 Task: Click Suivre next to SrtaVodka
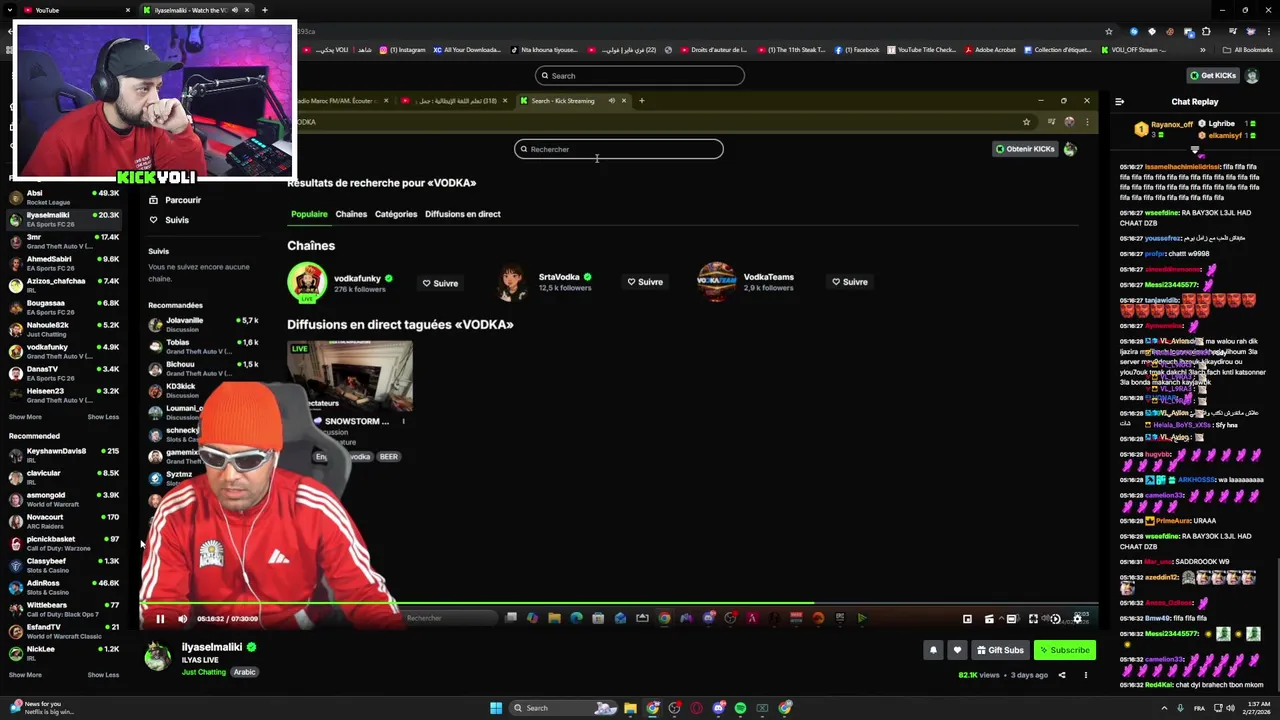click(x=645, y=282)
